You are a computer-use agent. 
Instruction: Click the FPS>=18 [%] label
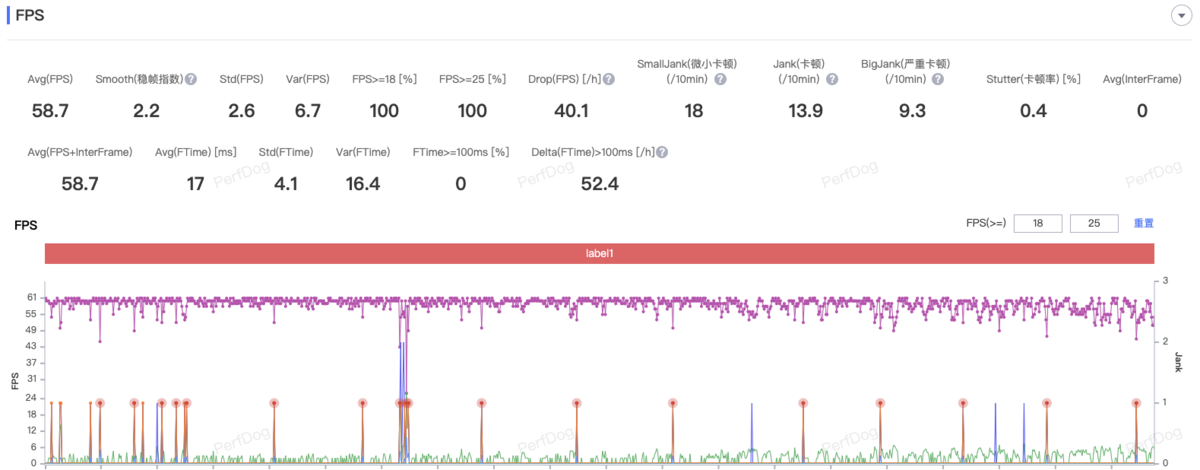(x=384, y=79)
